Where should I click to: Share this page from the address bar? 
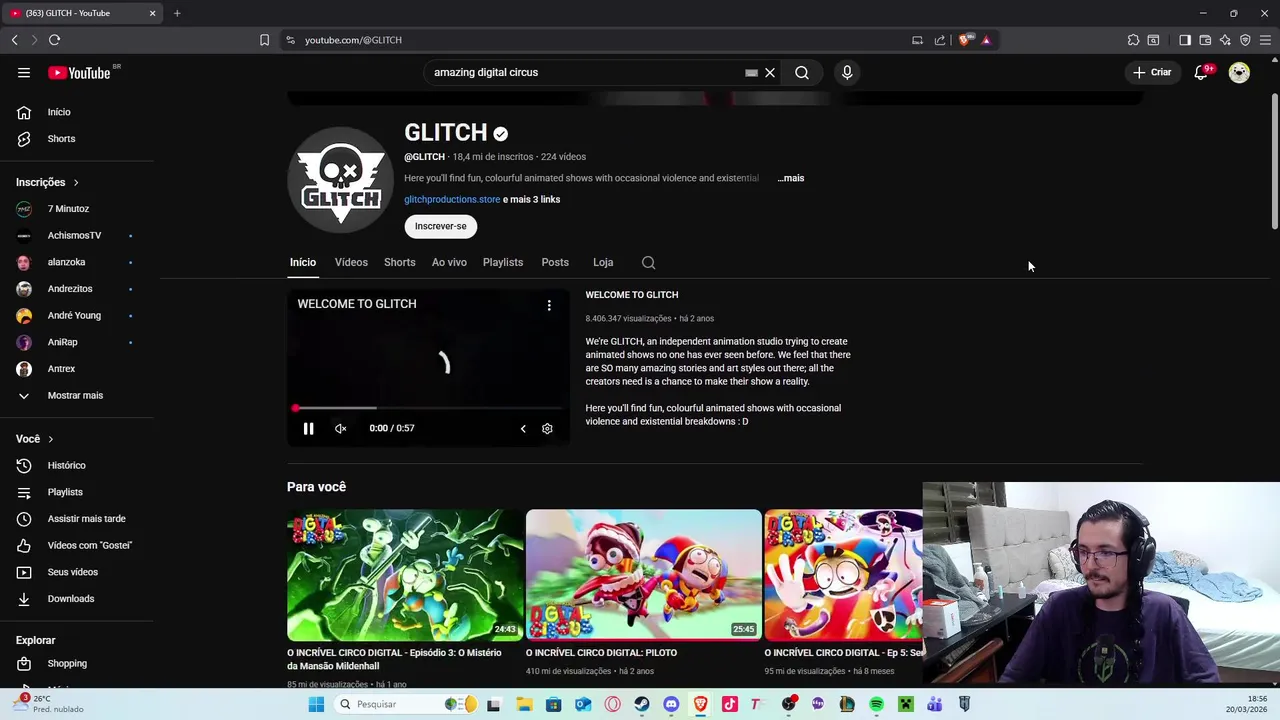point(940,40)
